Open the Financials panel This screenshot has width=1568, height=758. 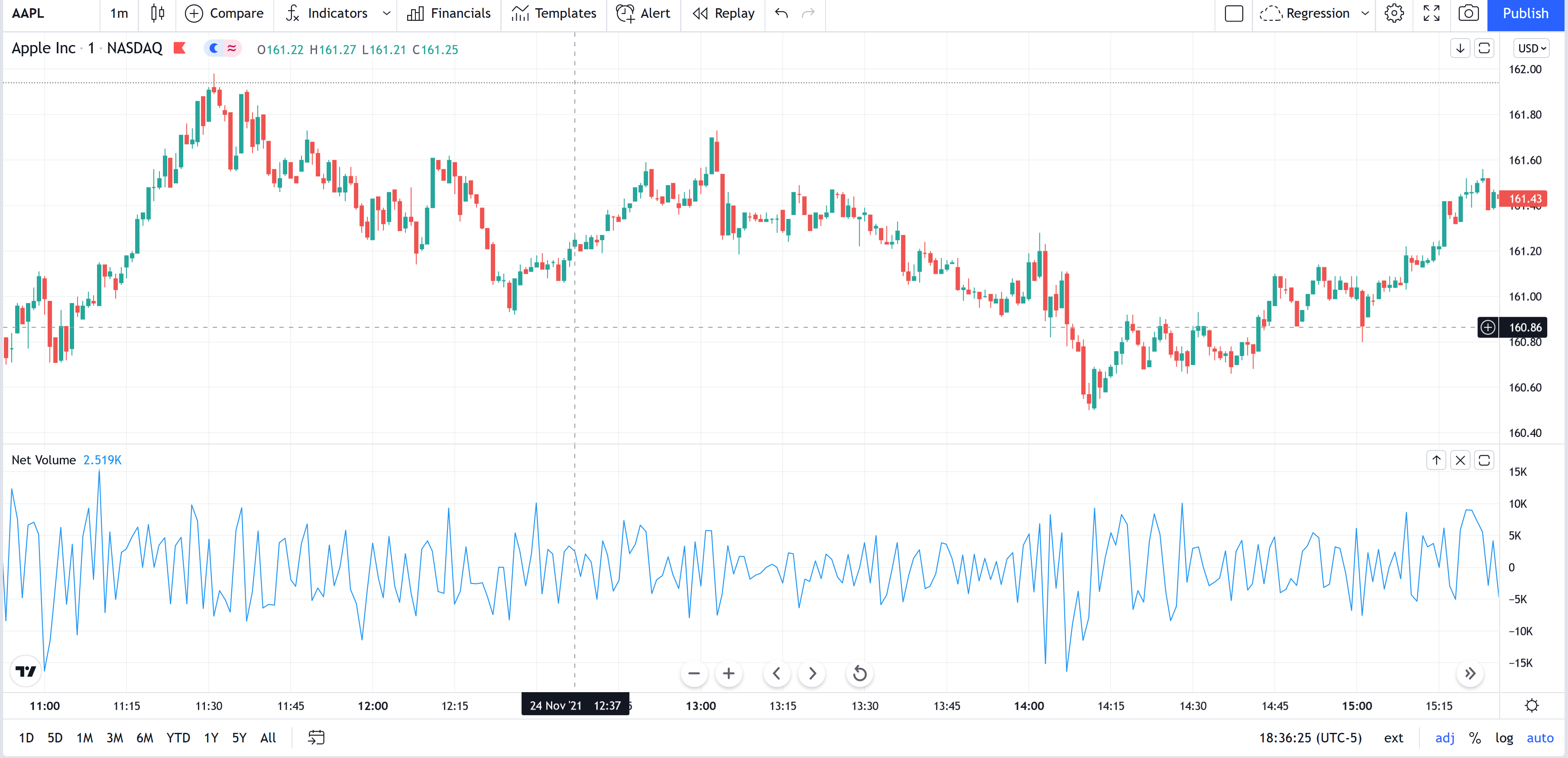449,13
